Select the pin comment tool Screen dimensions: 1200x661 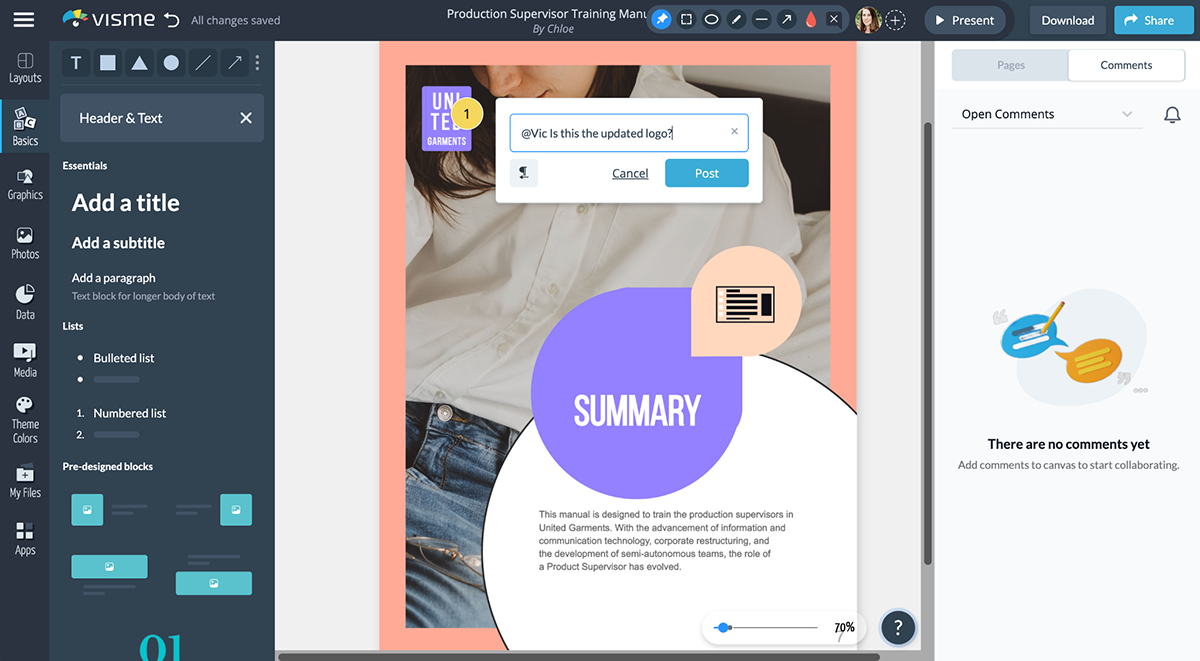click(x=662, y=20)
